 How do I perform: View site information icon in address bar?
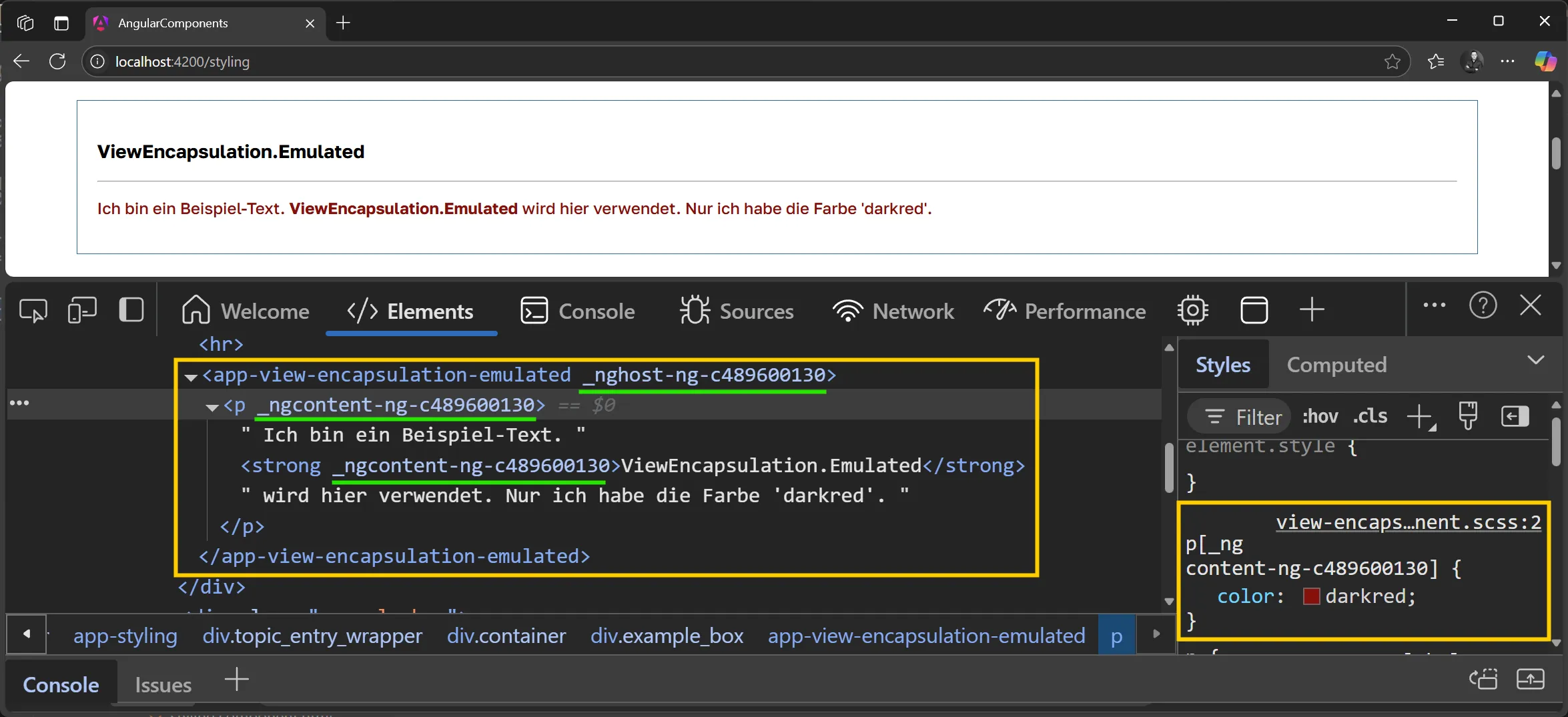pos(97,61)
